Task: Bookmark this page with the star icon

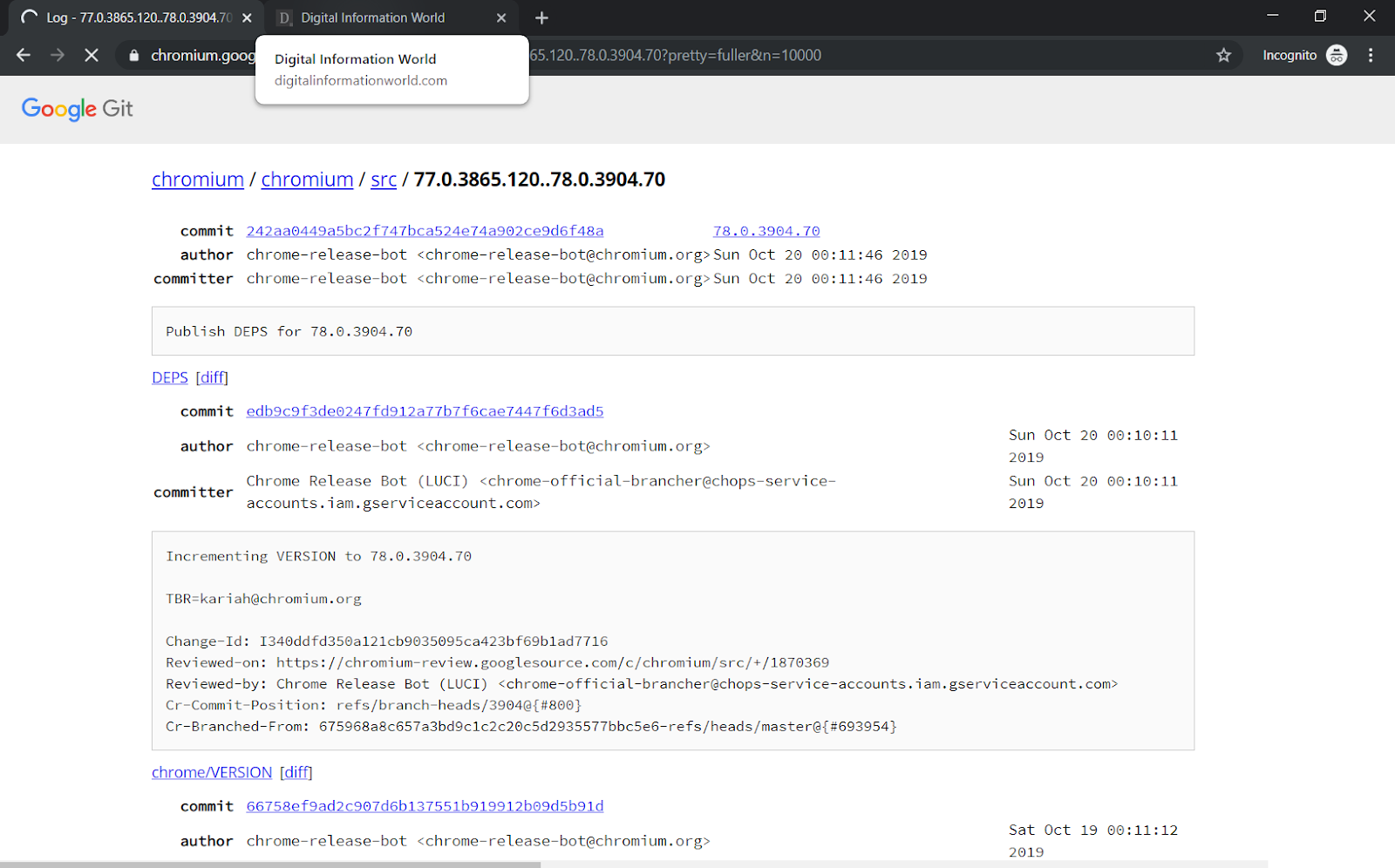Action: click(x=1224, y=55)
